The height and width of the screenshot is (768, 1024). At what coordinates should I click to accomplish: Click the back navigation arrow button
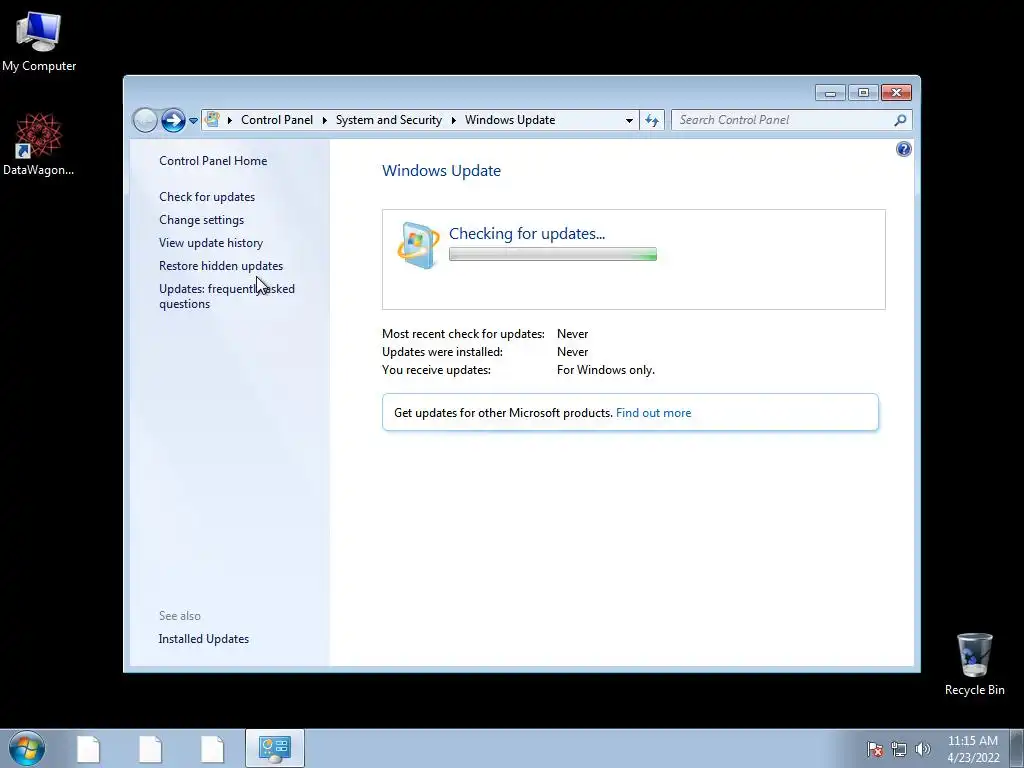pos(145,120)
